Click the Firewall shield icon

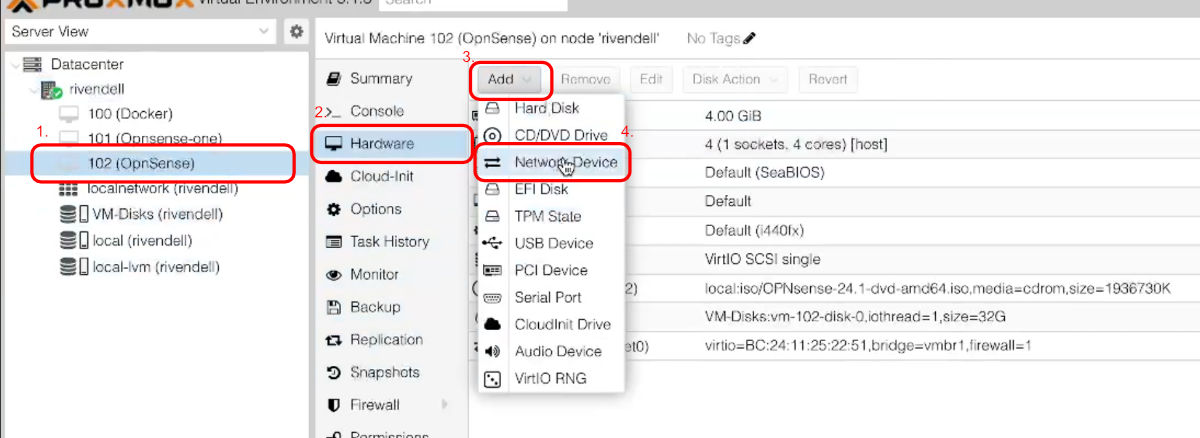tap(333, 405)
